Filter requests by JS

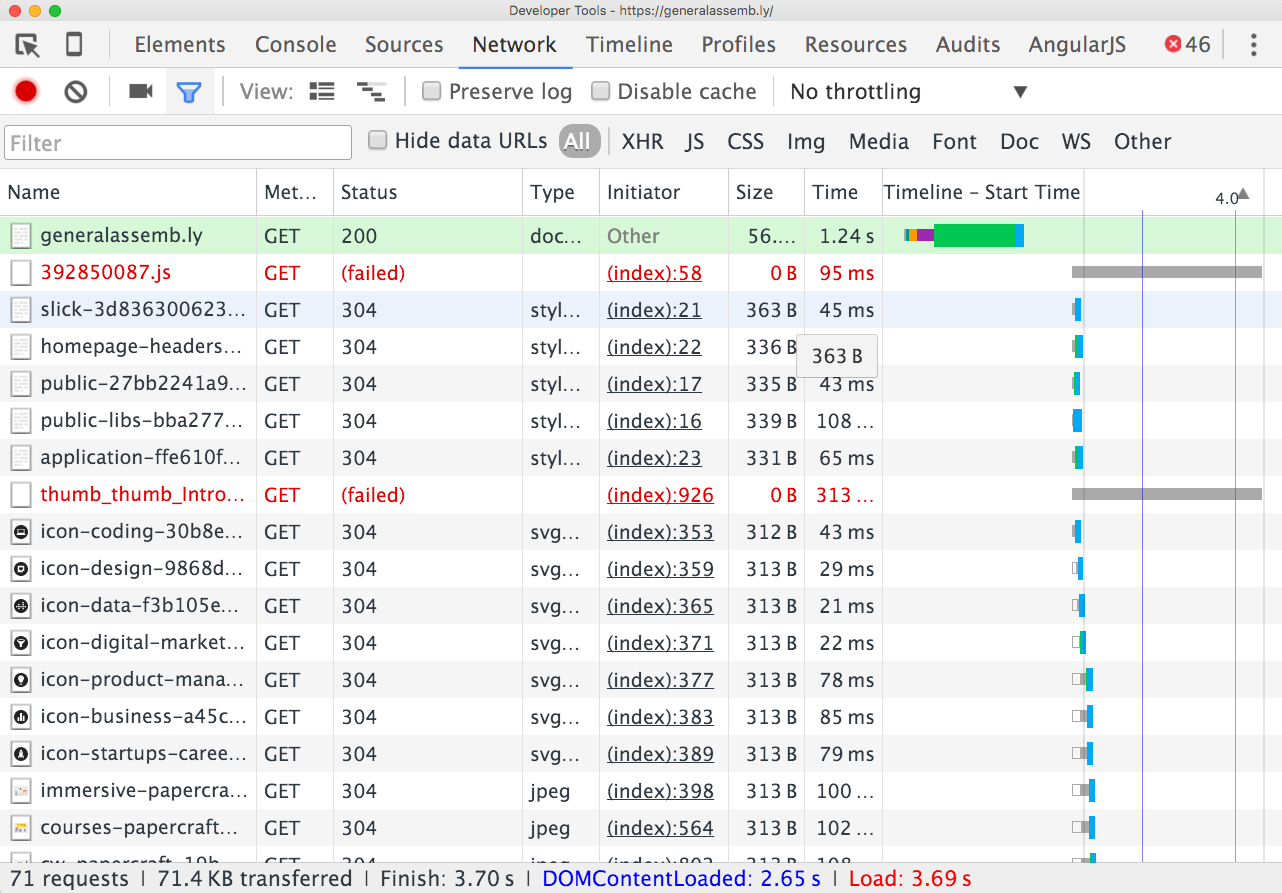point(695,142)
